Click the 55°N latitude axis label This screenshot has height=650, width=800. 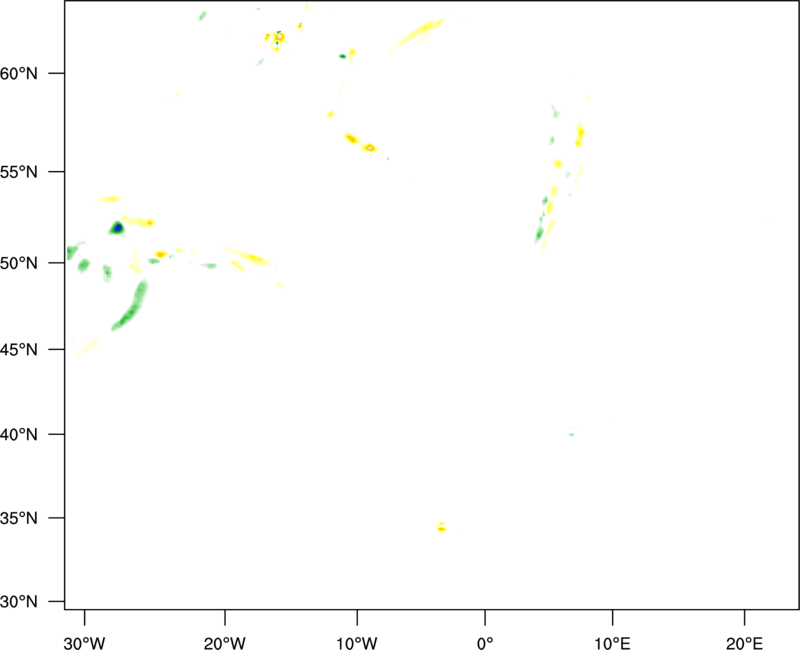[19, 172]
